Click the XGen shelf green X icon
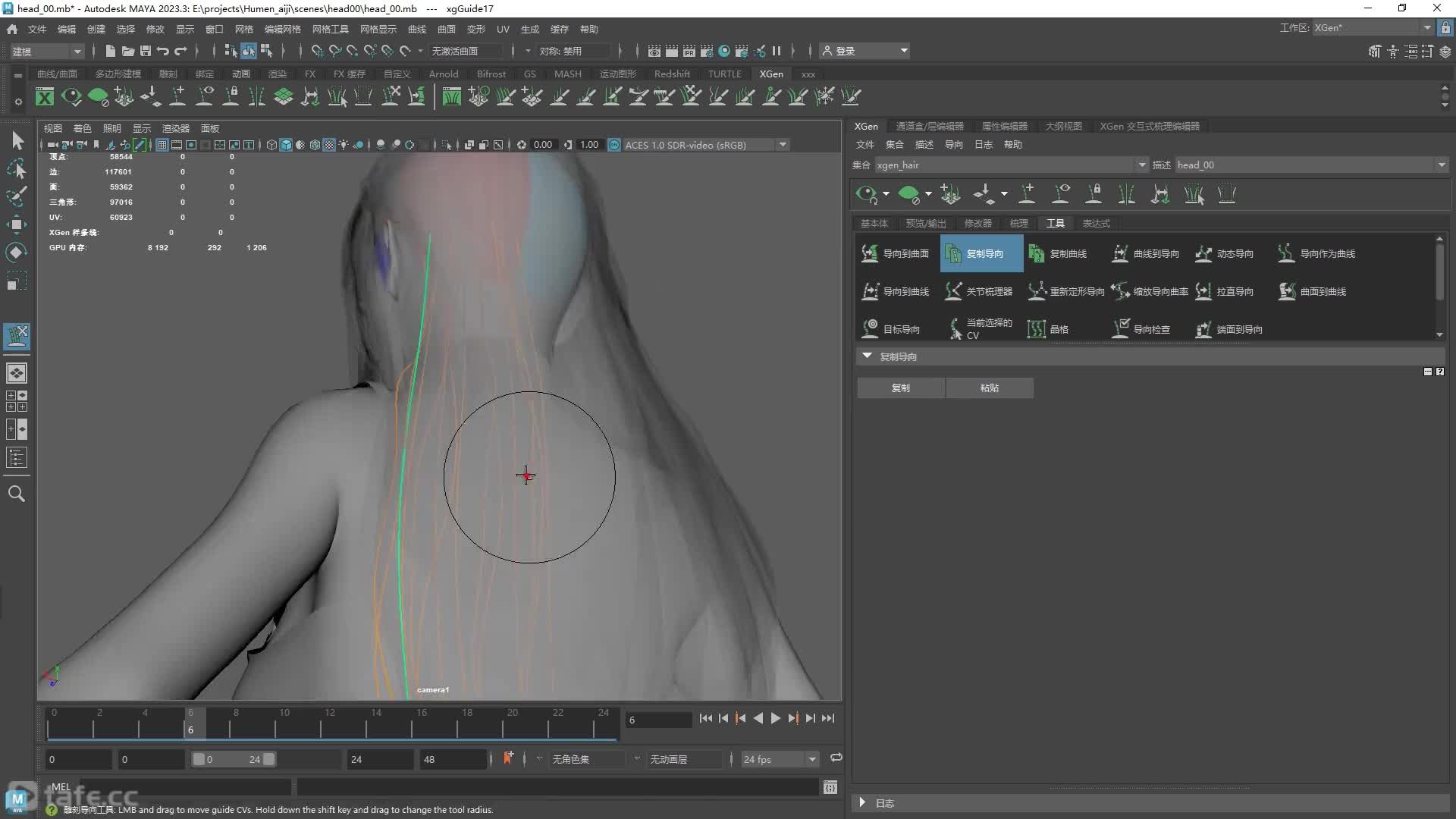This screenshot has height=819, width=1456. [45, 97]
